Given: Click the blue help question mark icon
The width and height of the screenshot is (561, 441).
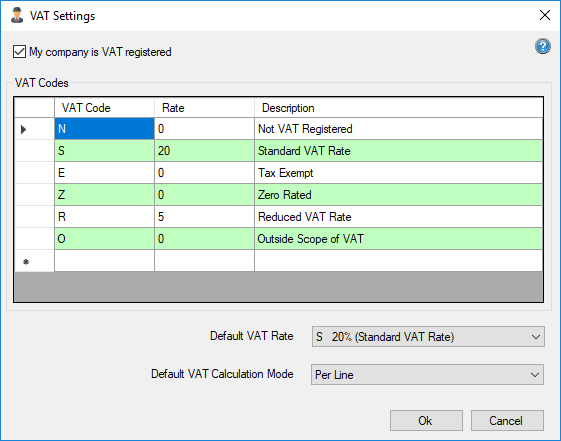Looking at the screenshot, I should coord(542,46).
